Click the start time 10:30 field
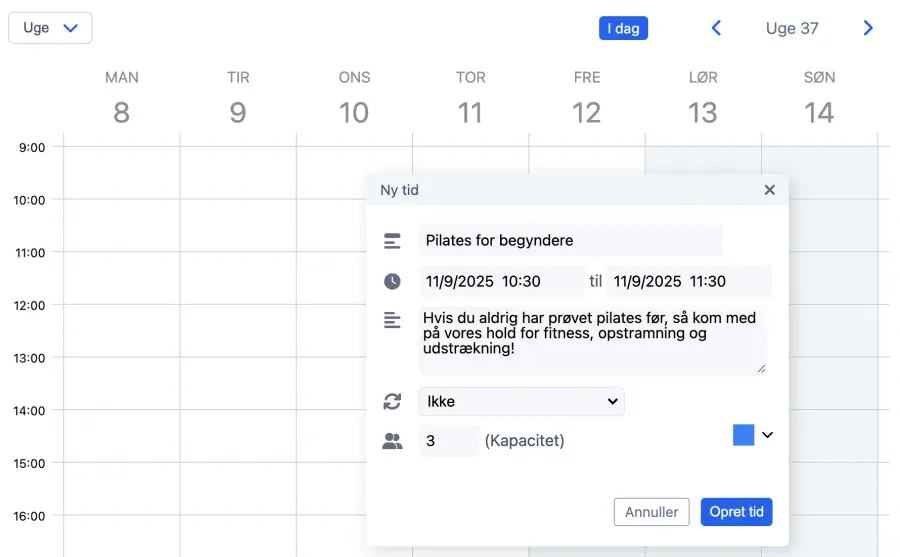Viewport: 900px width, 557px height. tap(501, 282)
